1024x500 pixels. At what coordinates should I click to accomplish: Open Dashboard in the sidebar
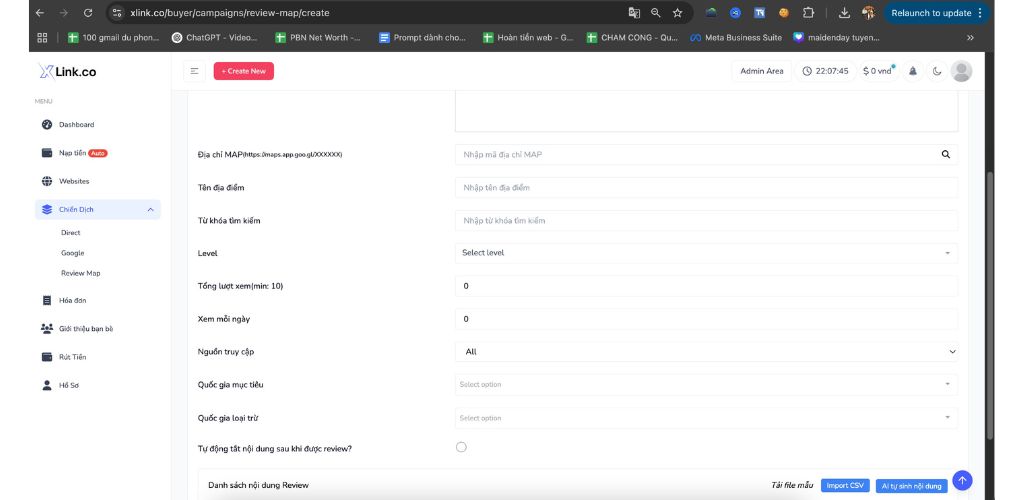click(76, 125)
